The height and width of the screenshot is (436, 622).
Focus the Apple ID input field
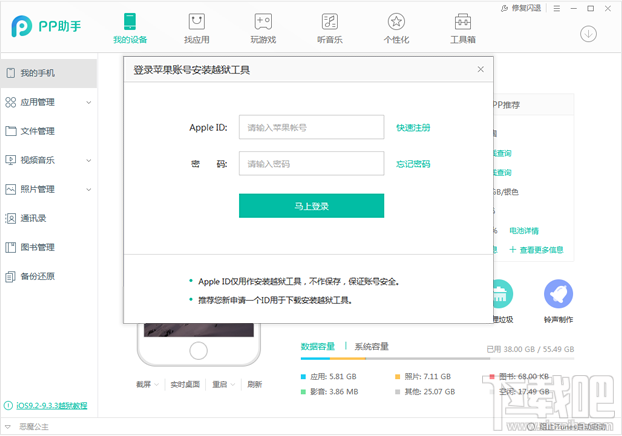coord(311,127)
